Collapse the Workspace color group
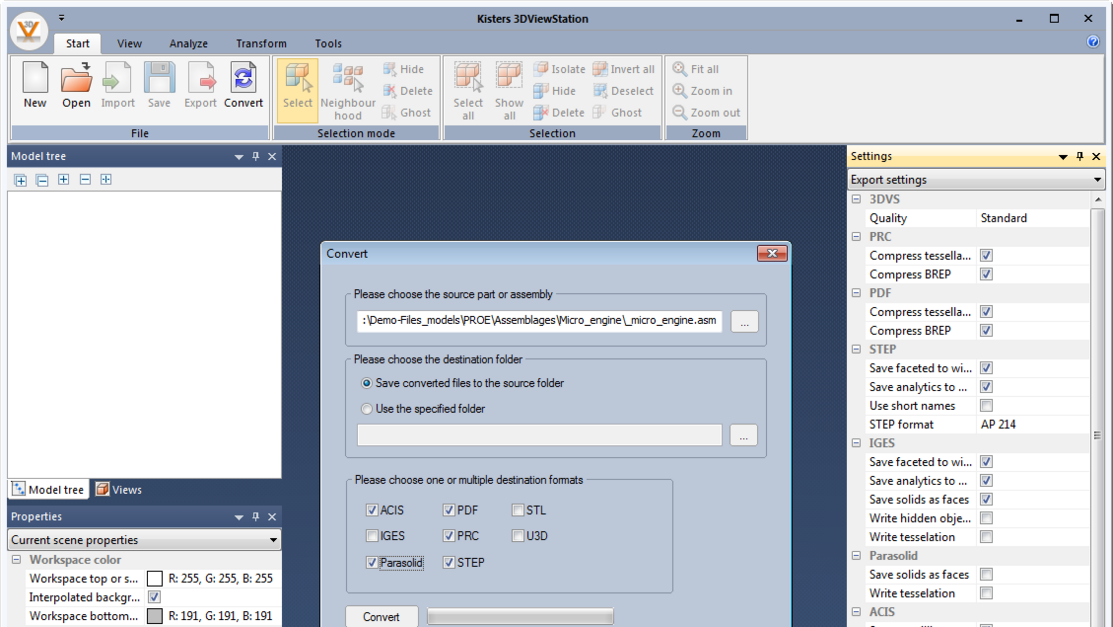The width and height of the screenshot is (1113, 627). click(16, 560)
